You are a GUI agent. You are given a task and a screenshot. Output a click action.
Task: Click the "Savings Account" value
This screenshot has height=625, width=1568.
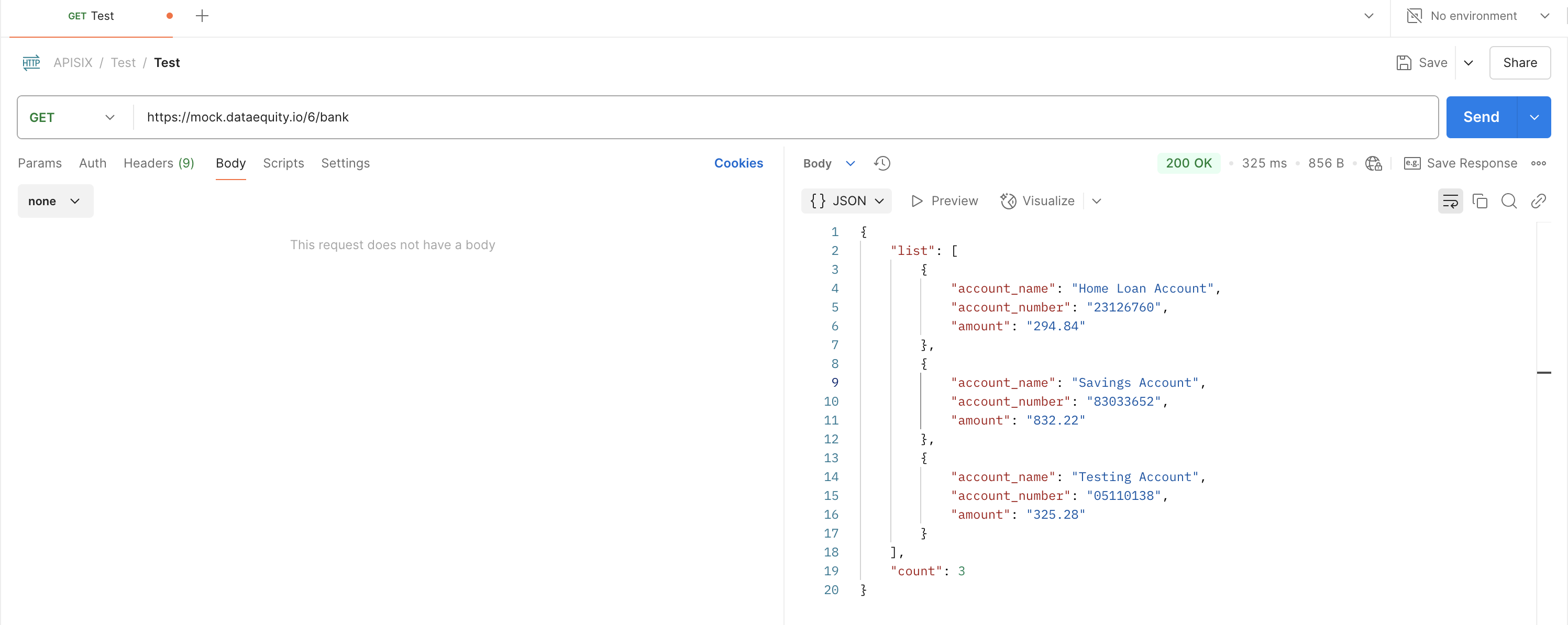1134,383
